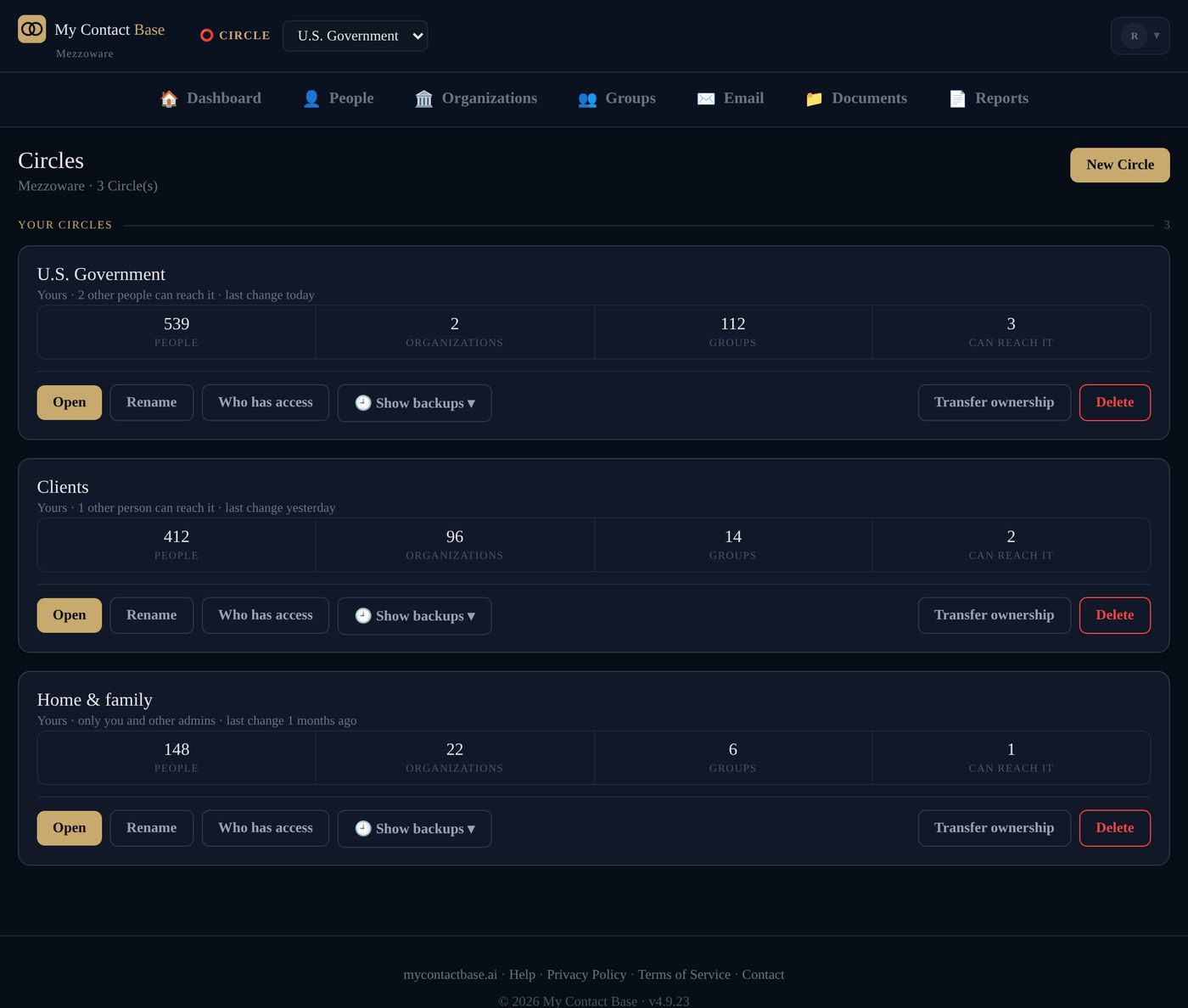
Task: Open the Privacy Policy footer link
Action: [586, 975]
